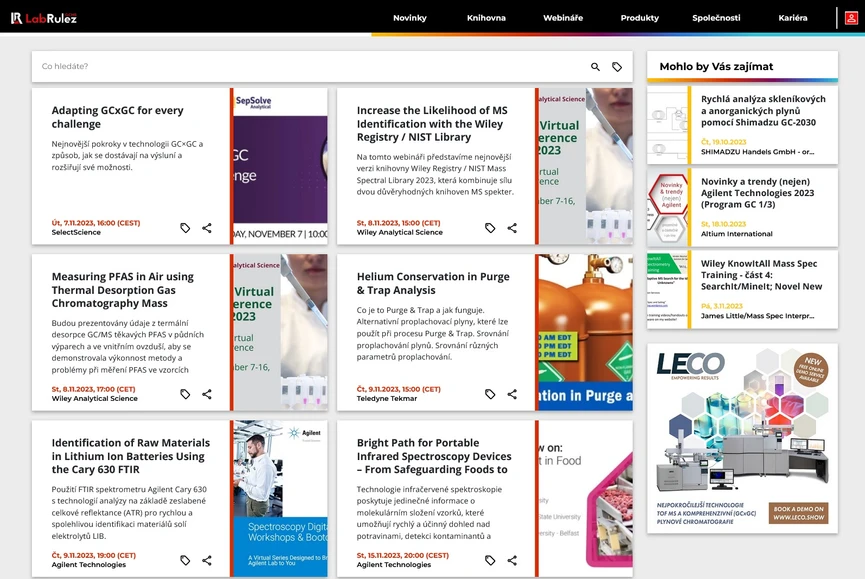Open 'Bright Path for Portable Infrared' title
Screen dimensions: 865x579
point(434,456)
